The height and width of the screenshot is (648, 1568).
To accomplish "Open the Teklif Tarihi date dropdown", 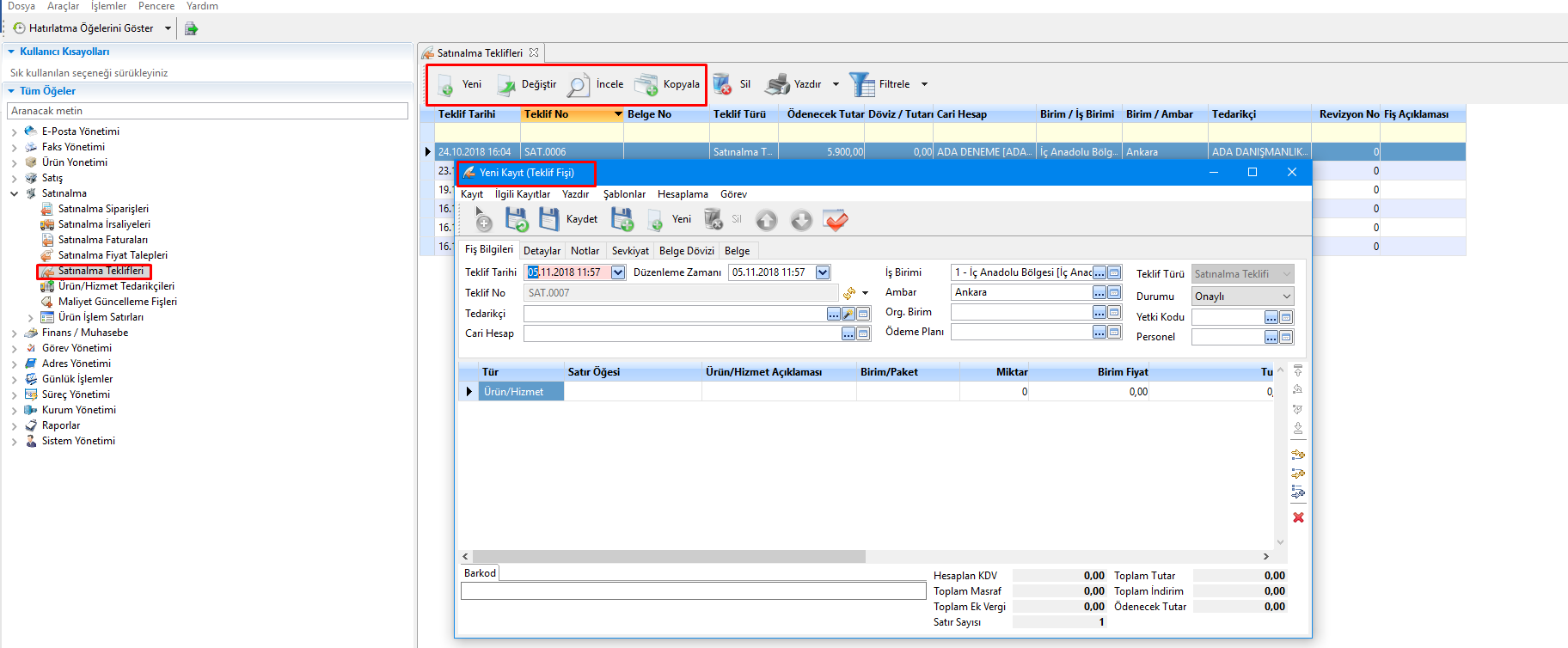I will click(618, 272).
